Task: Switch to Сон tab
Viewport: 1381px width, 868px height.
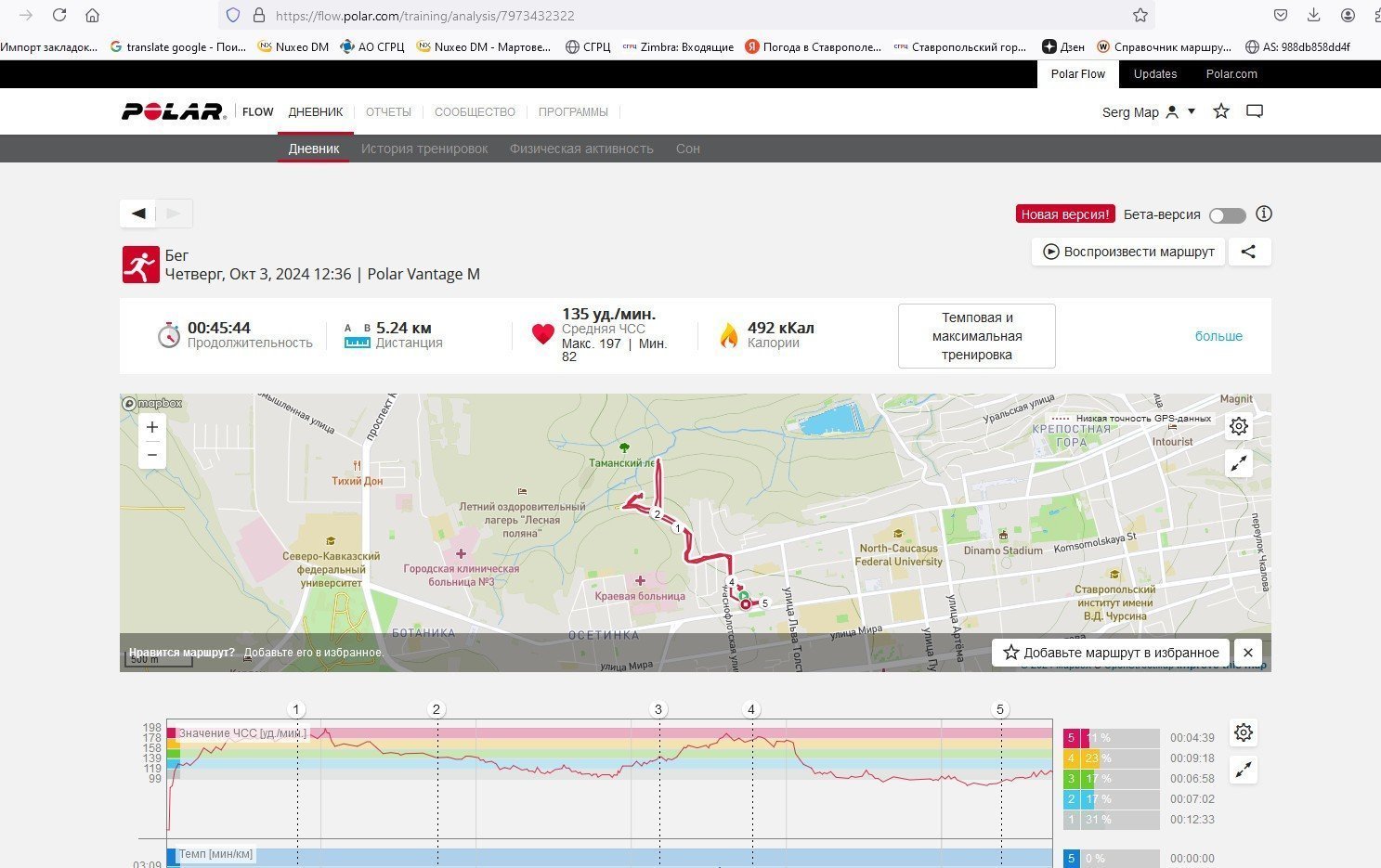Action: click(x=688, y=149)
